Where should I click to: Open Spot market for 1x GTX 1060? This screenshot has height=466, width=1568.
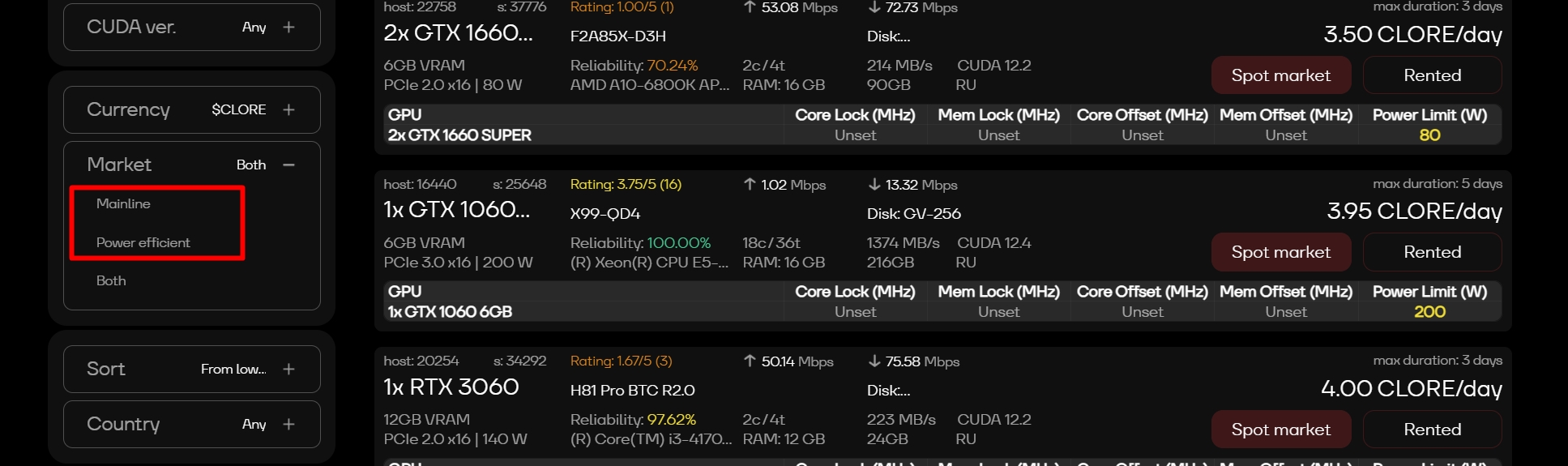pos(1281,252)
